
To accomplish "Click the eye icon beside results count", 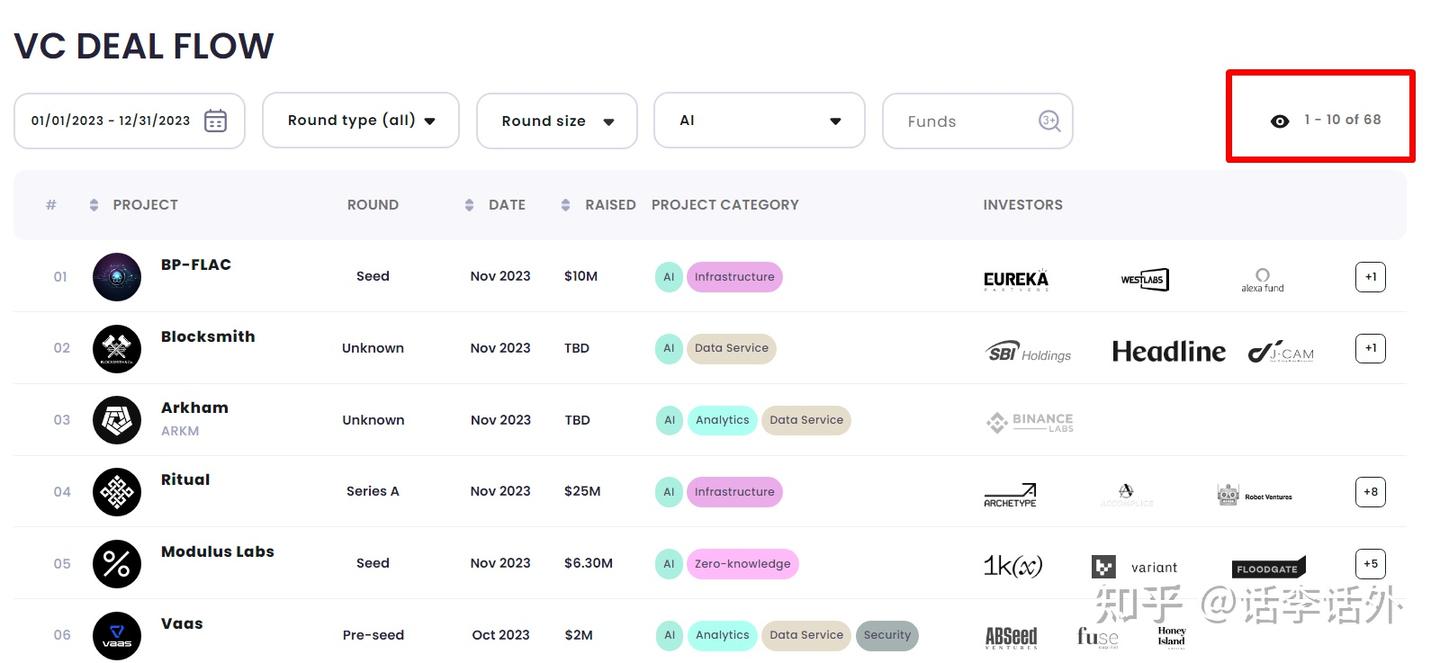I will 1279,121.
